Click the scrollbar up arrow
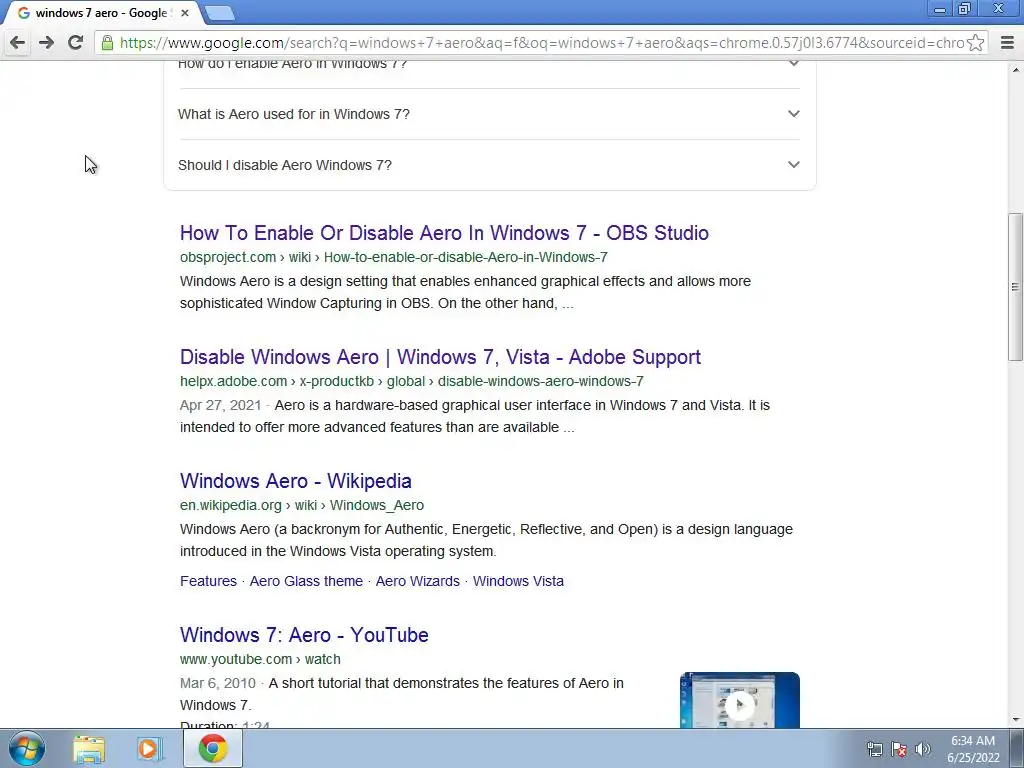 (x=1015, y=69)
